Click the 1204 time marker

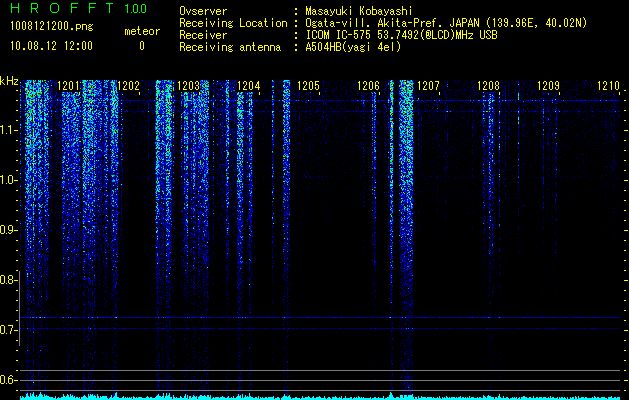(249, 86)
